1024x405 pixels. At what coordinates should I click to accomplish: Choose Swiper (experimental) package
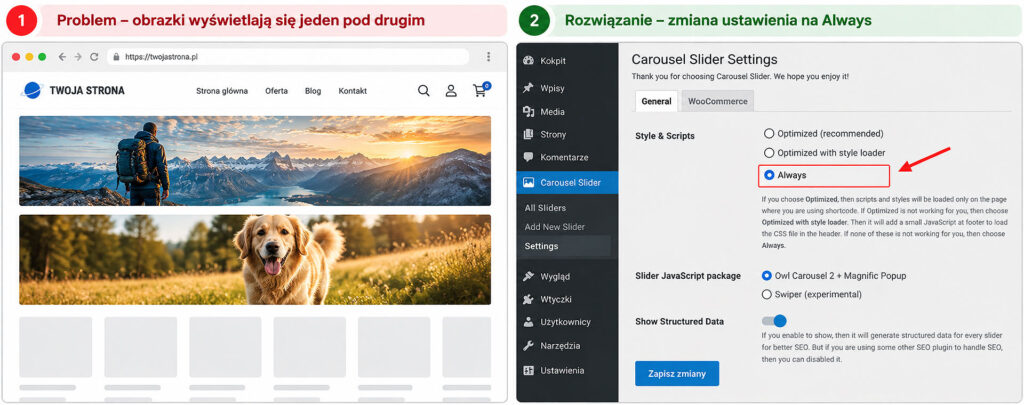point(767,295)
